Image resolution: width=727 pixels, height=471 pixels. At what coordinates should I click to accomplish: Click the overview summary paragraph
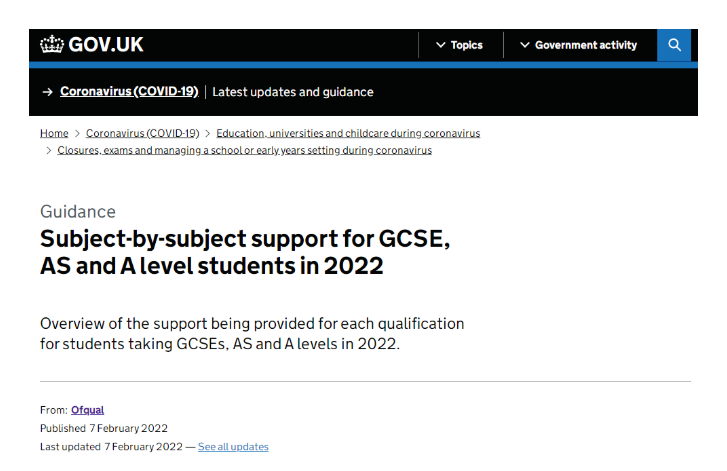pos(252,334)
